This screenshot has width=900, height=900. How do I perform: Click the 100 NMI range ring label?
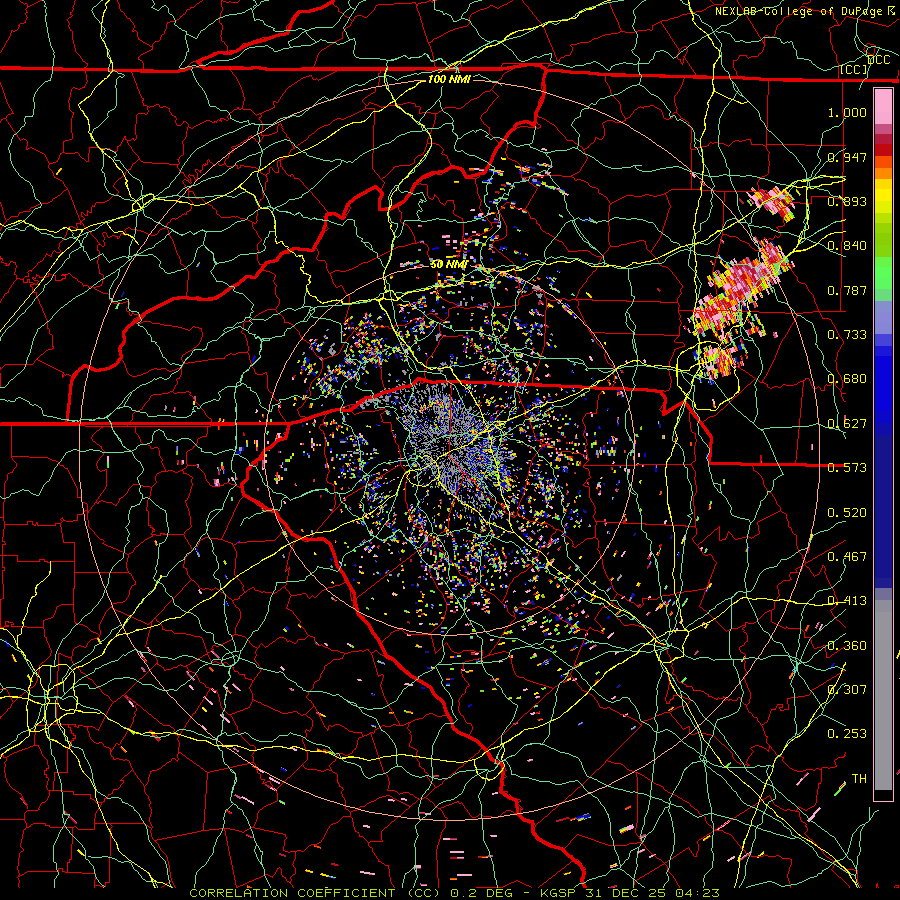[x=449, y=79]
